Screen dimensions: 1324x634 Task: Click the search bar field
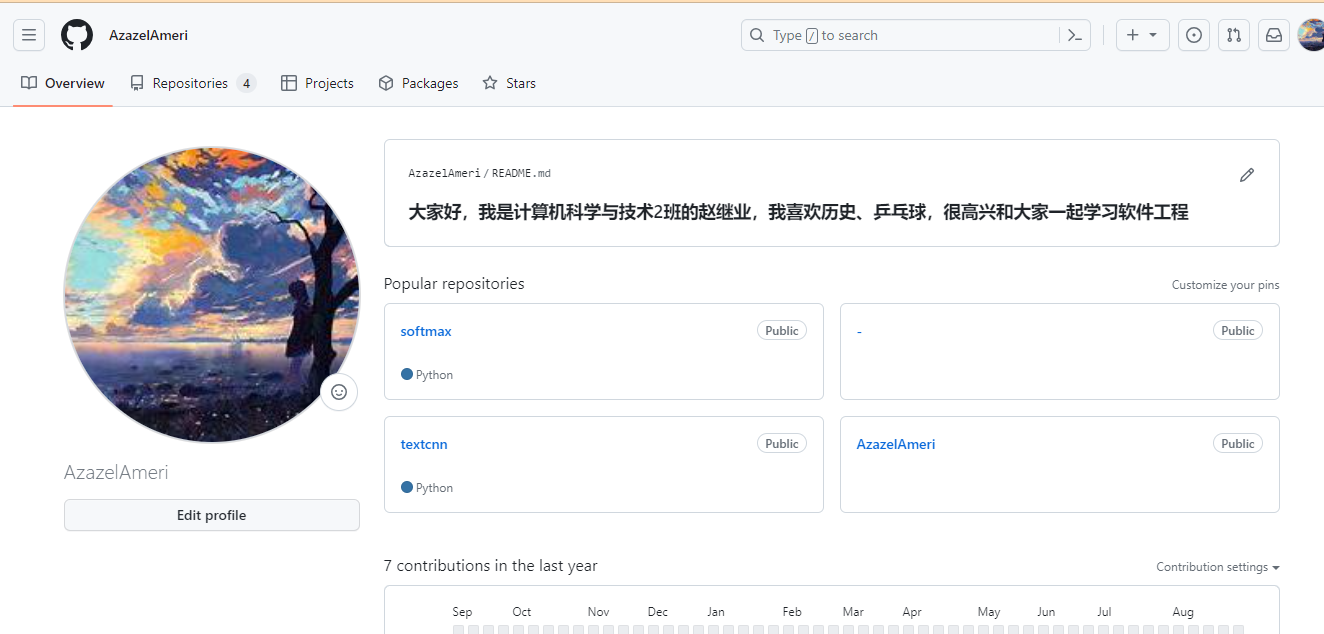point(914,35)
